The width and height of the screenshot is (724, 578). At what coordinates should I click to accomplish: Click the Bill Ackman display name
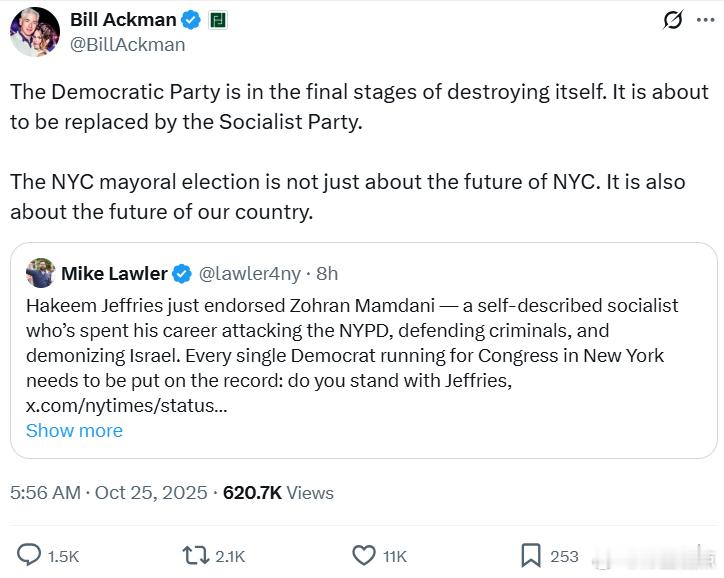tap(123, 20)
